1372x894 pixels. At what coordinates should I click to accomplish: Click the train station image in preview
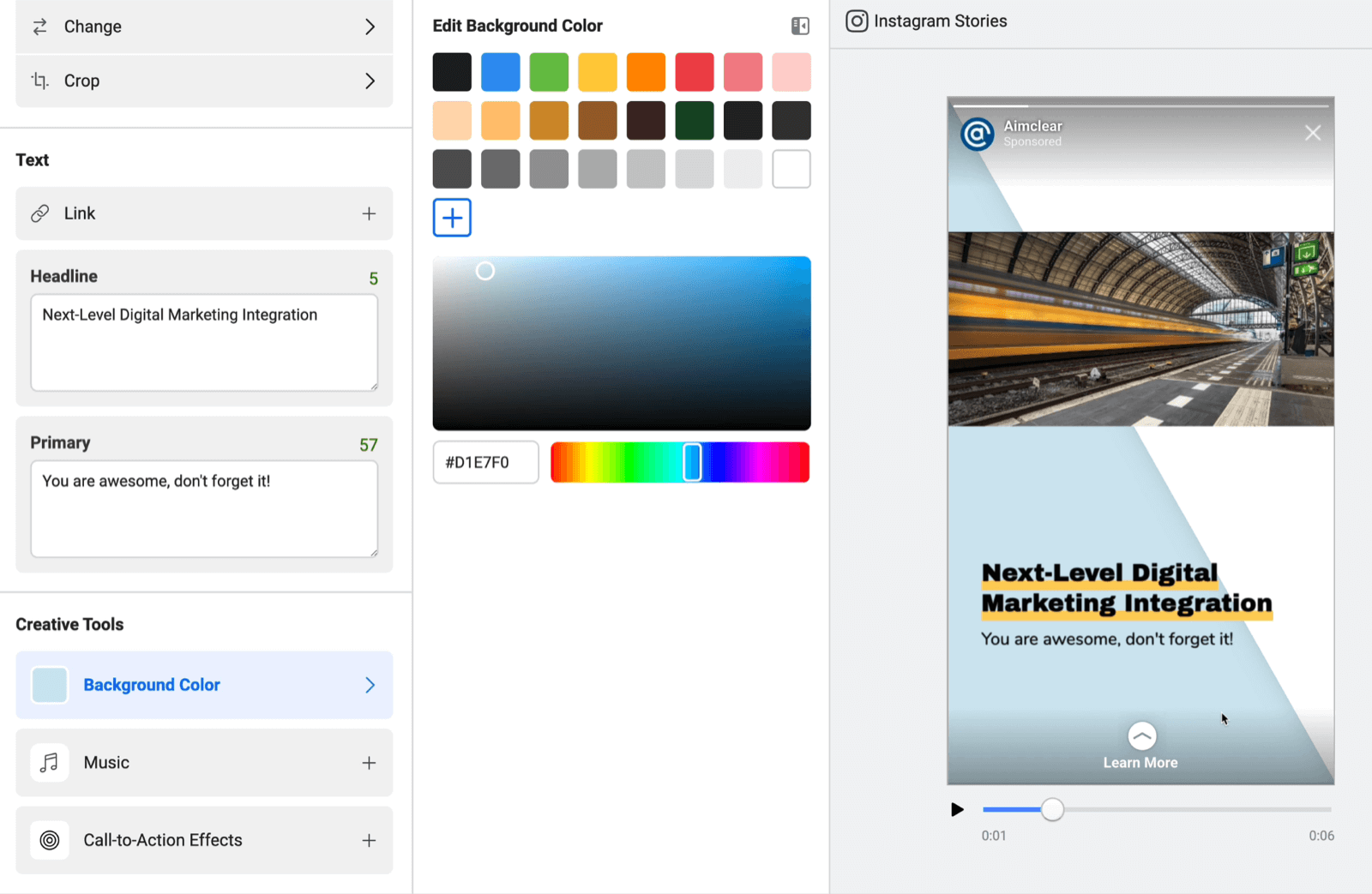[x=1140, y=328]
